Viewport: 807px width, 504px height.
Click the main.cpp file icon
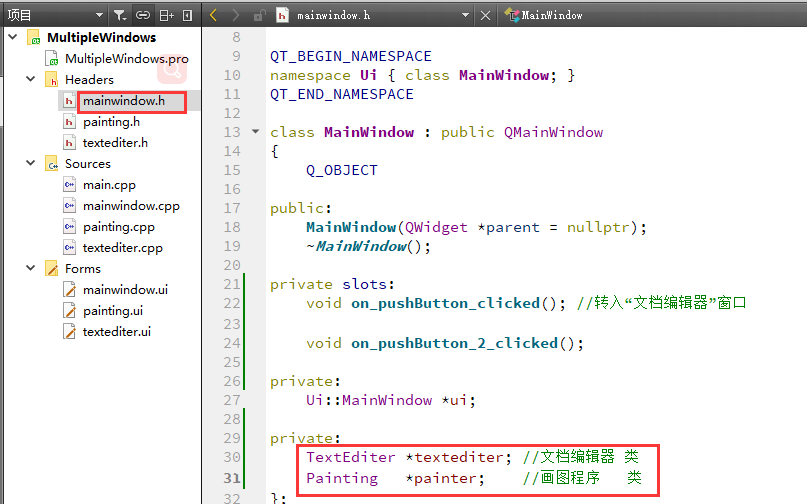click(69, 184)
